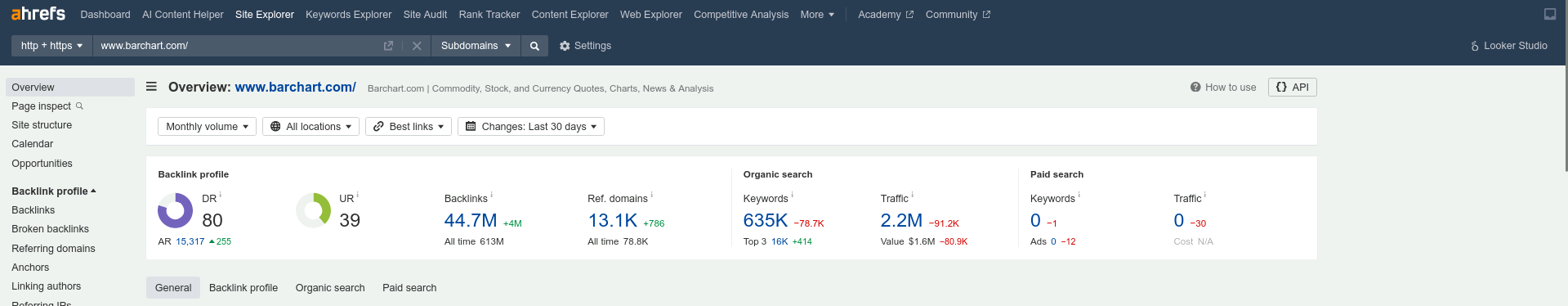Open Keywords Explorer

(x=348, y=15)
